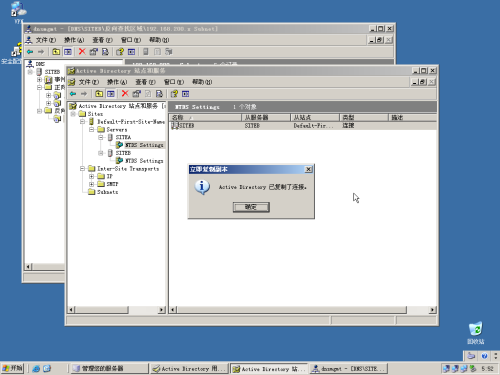Viewport: 500px width, 375px height.
Task: Expand SMTP folder under Inter-Site Transports
Action: point(91,184)
